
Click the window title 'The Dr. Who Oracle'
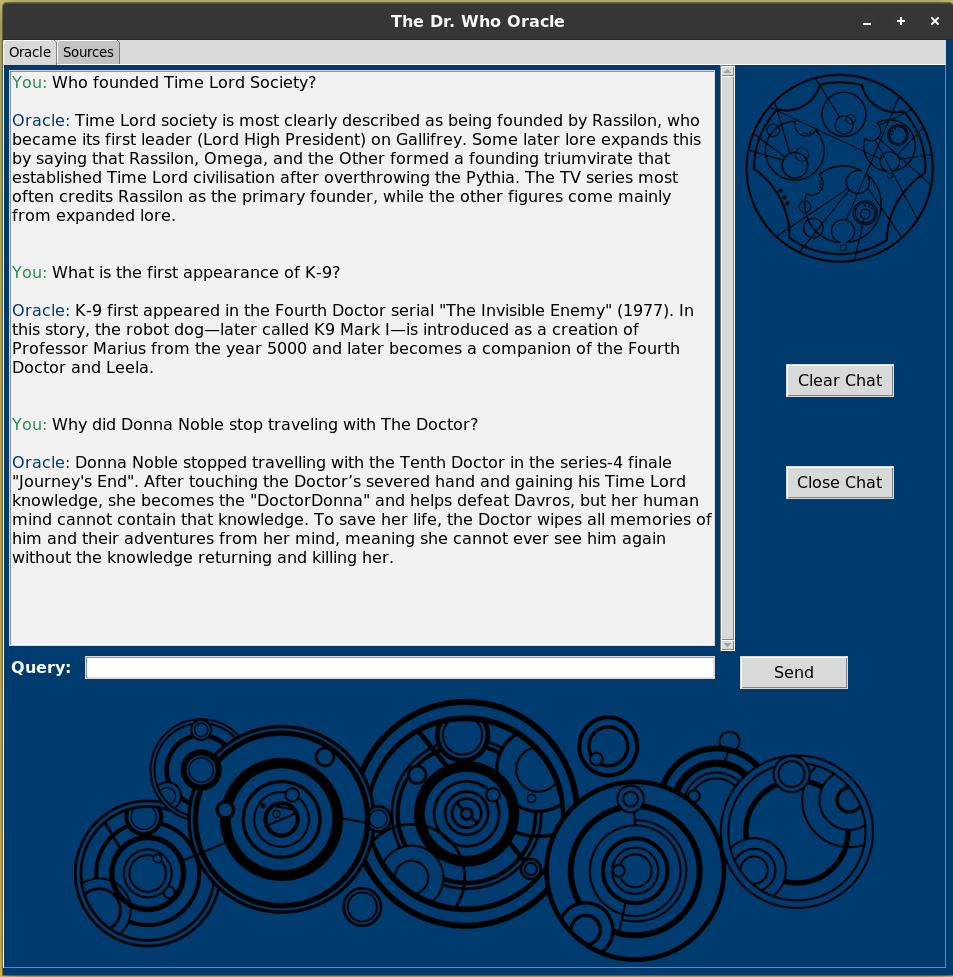(x=477, y=22)
